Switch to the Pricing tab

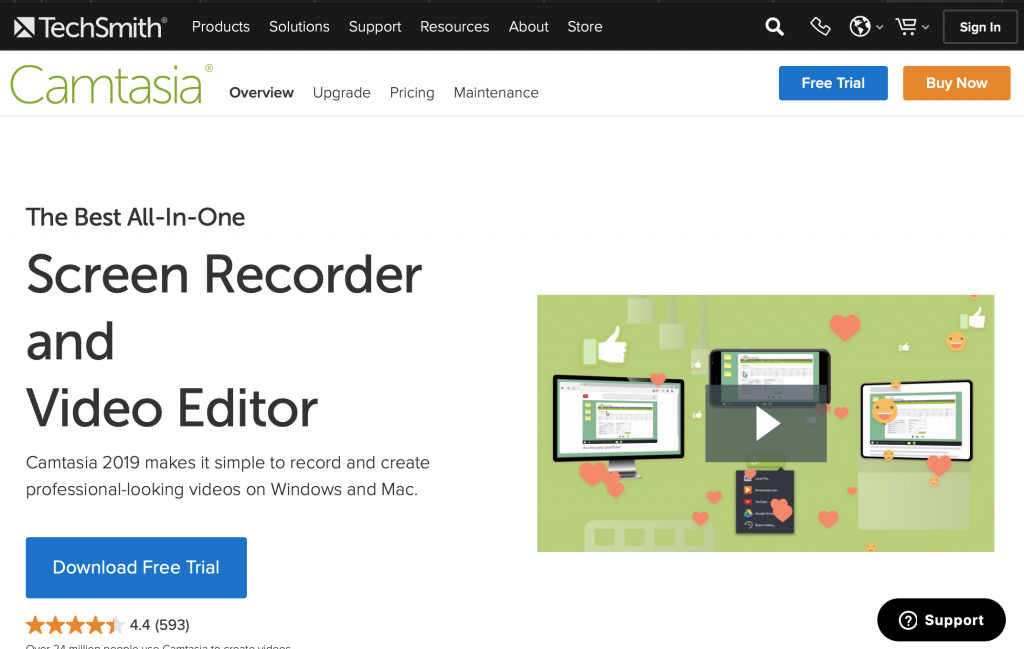coord(412,93)
